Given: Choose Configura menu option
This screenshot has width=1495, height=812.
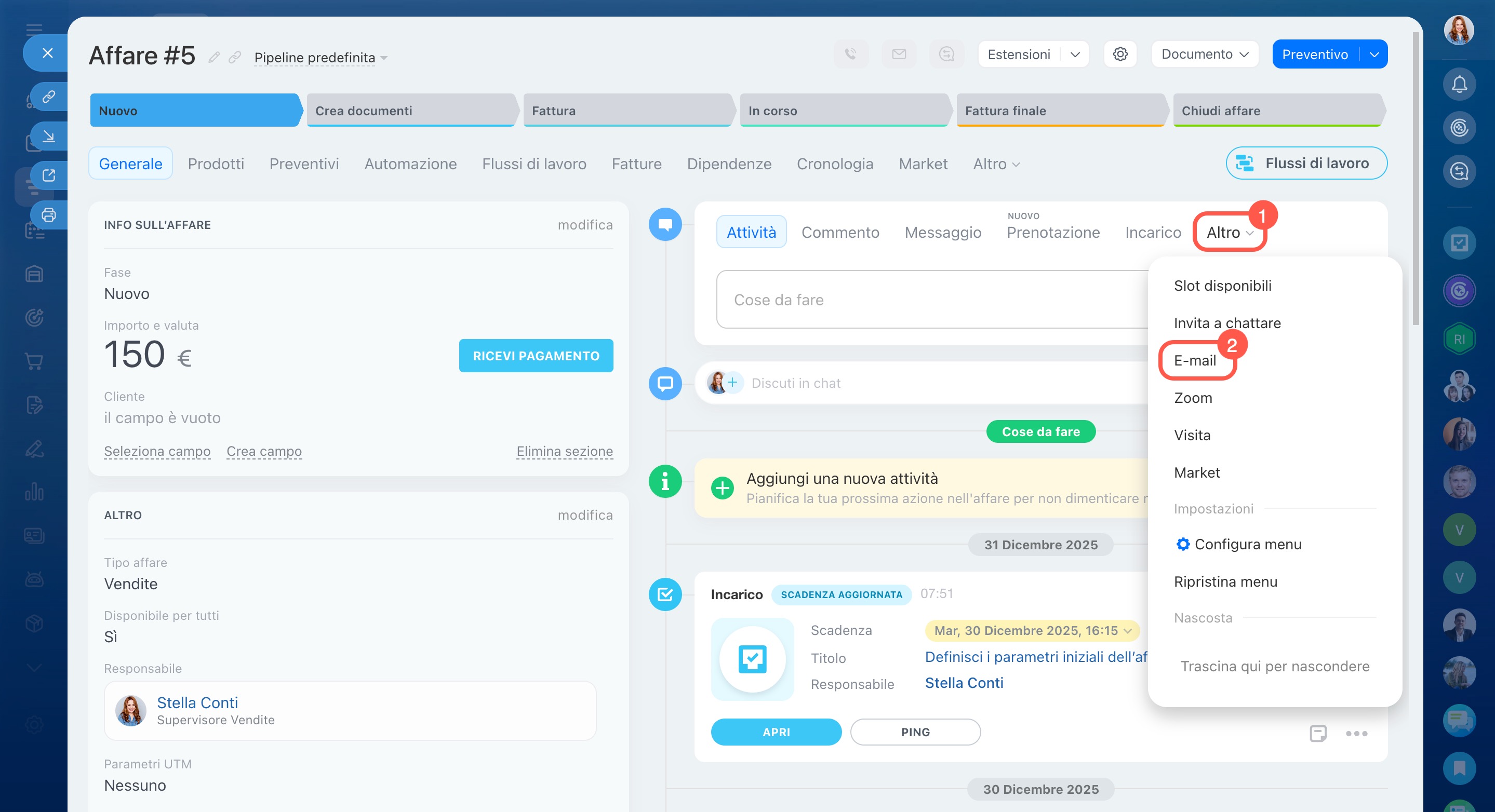Looking at the screenshot, I should coord(1247,544).
